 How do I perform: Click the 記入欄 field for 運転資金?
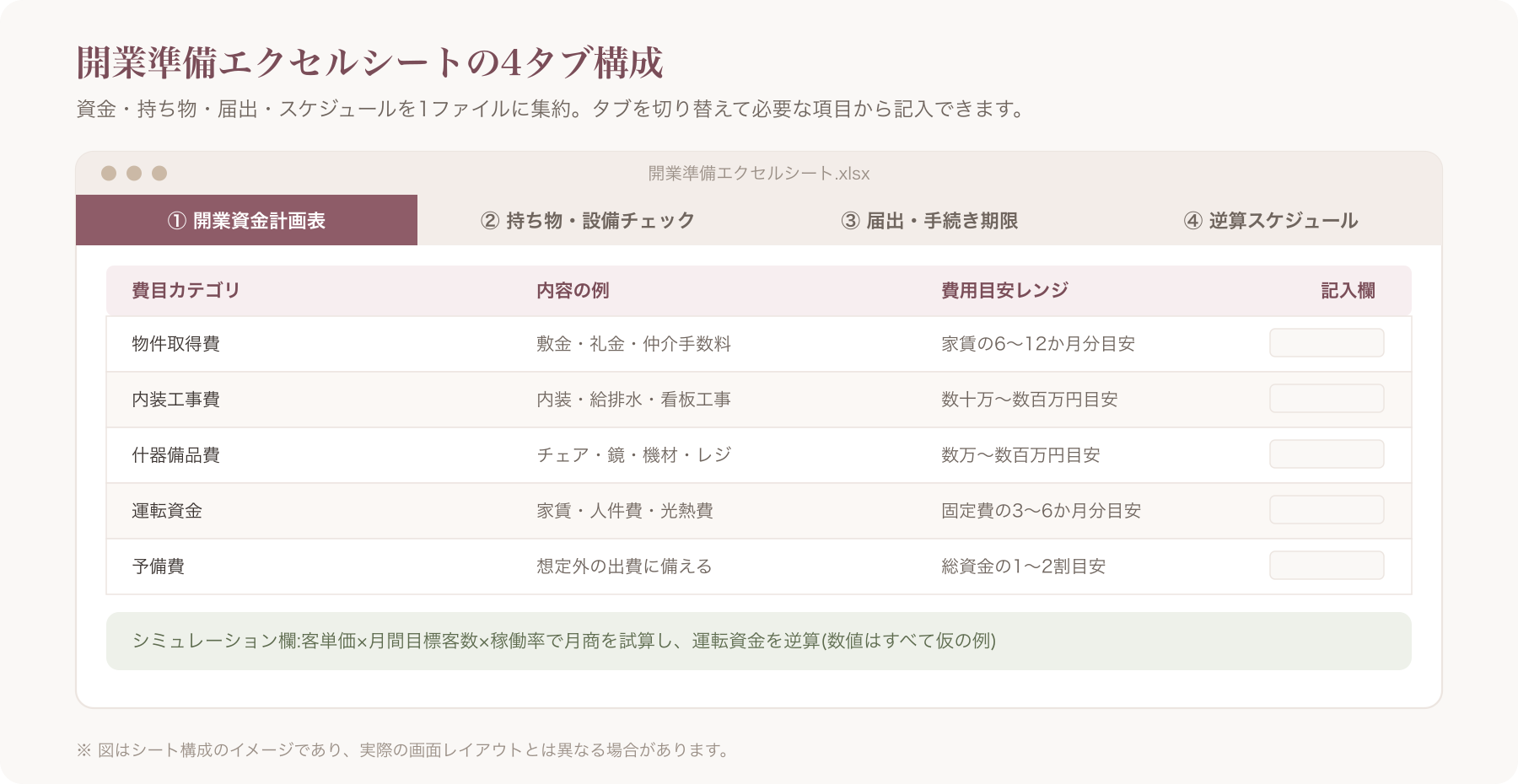pyautogui.click(x=1327, y=510)
